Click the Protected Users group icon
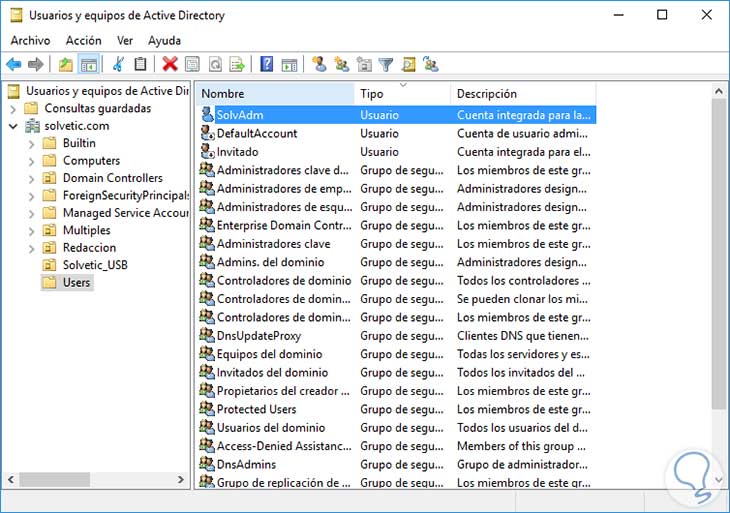730x513 pixels. click(207, 409)
